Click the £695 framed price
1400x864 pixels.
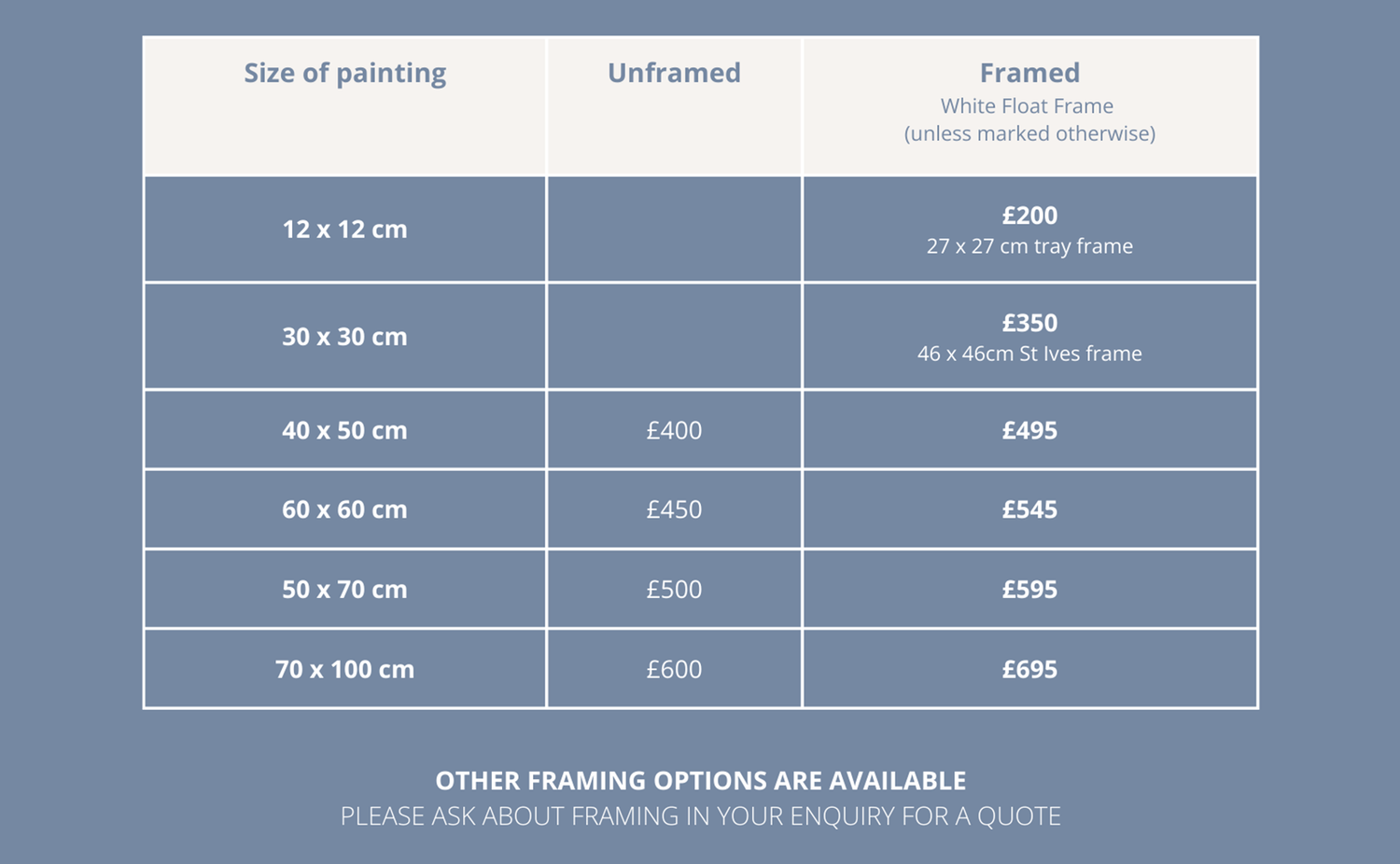pos(1029,669)
